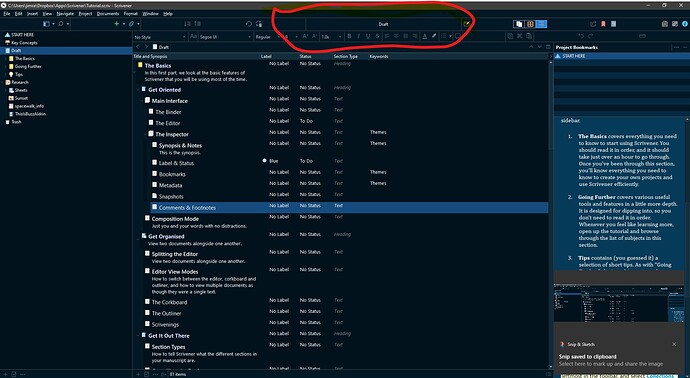690x378 pixels.
Task: Click the Compose pencil icon beside Draft field
Action: tap(466, 24)
